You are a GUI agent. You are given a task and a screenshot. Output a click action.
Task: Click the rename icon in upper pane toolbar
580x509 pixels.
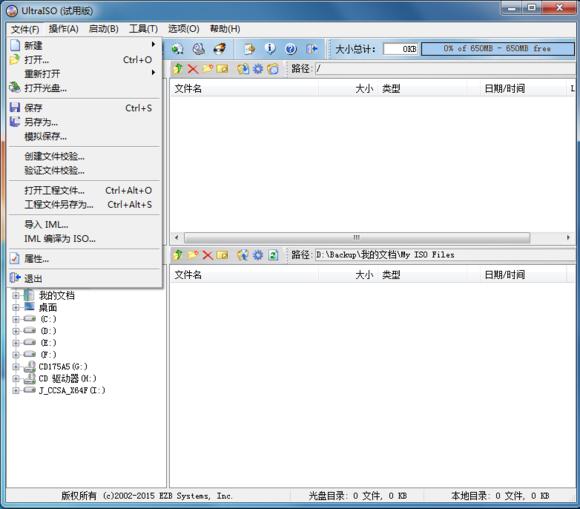222,69
